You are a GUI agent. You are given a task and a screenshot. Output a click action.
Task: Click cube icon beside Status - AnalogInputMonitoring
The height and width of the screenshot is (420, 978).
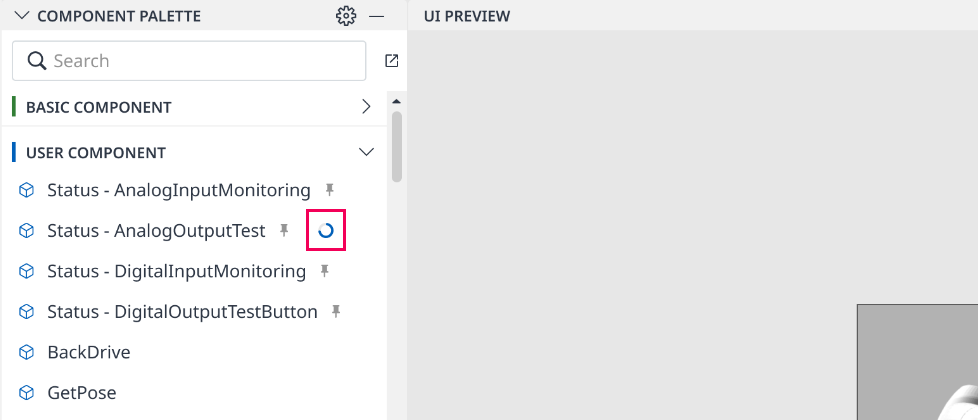click(26, 190)
